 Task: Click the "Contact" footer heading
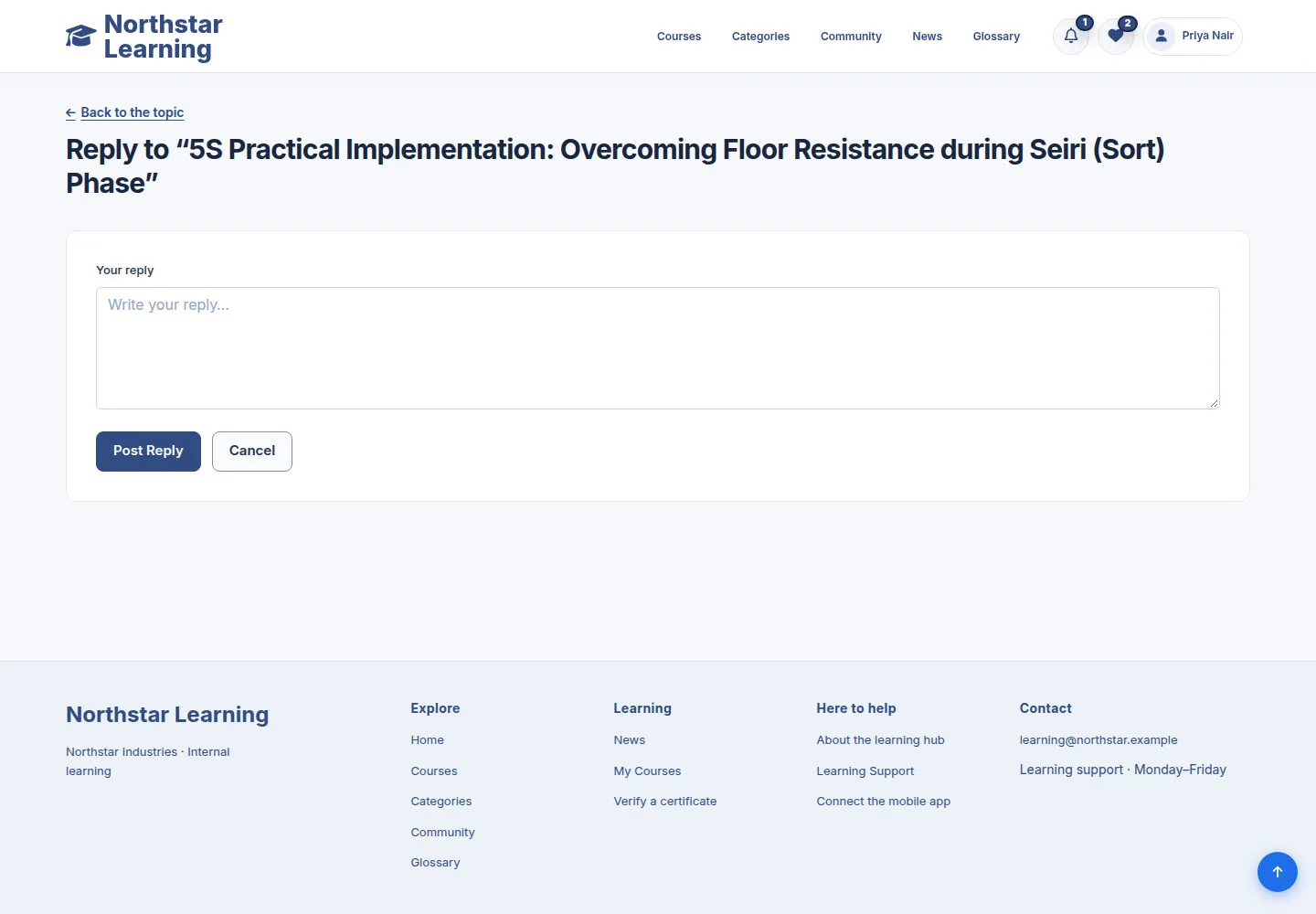pyautogui.click(x=1045, y=708)
